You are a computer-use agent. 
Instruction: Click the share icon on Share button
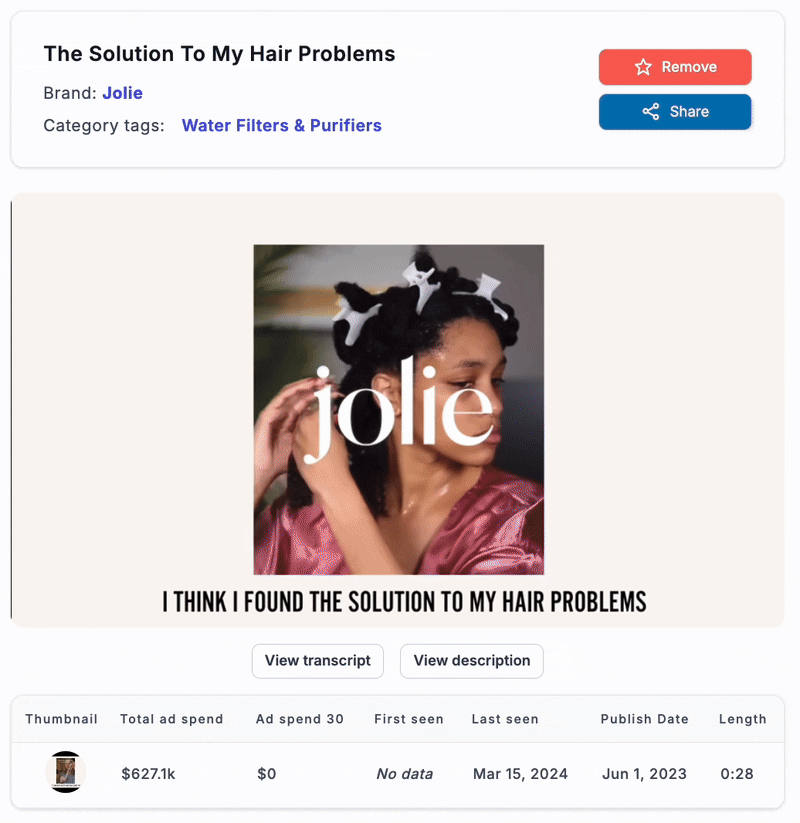(x=651, y=111)
